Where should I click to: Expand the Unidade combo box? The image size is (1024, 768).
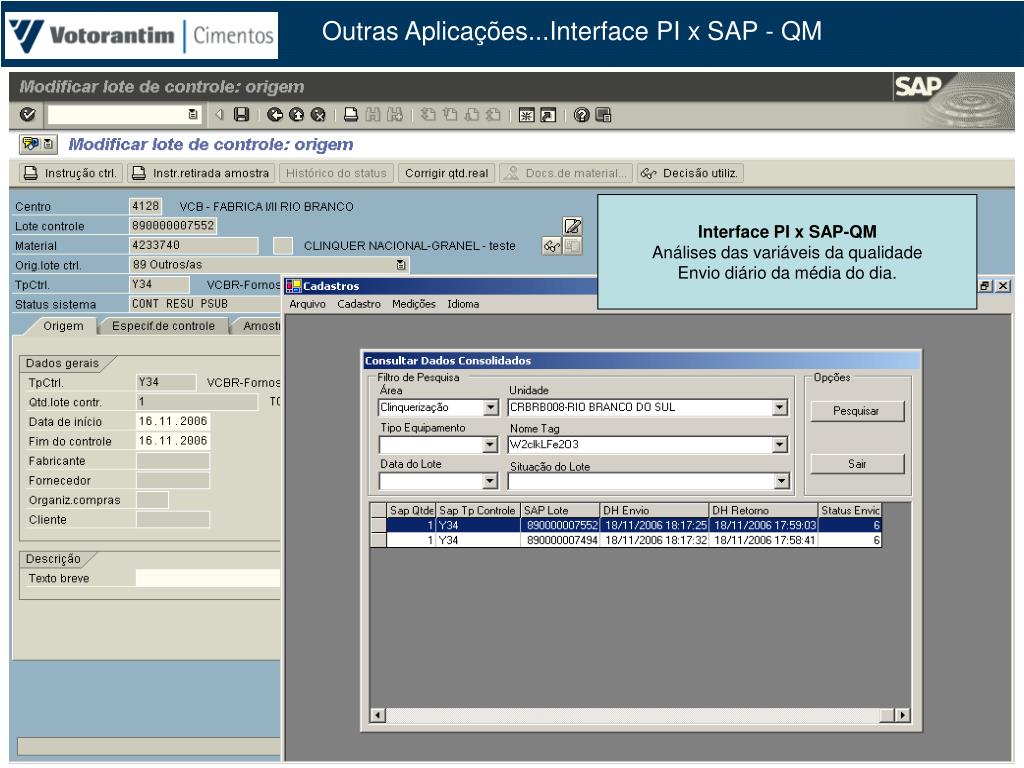(x=780, y=408)
